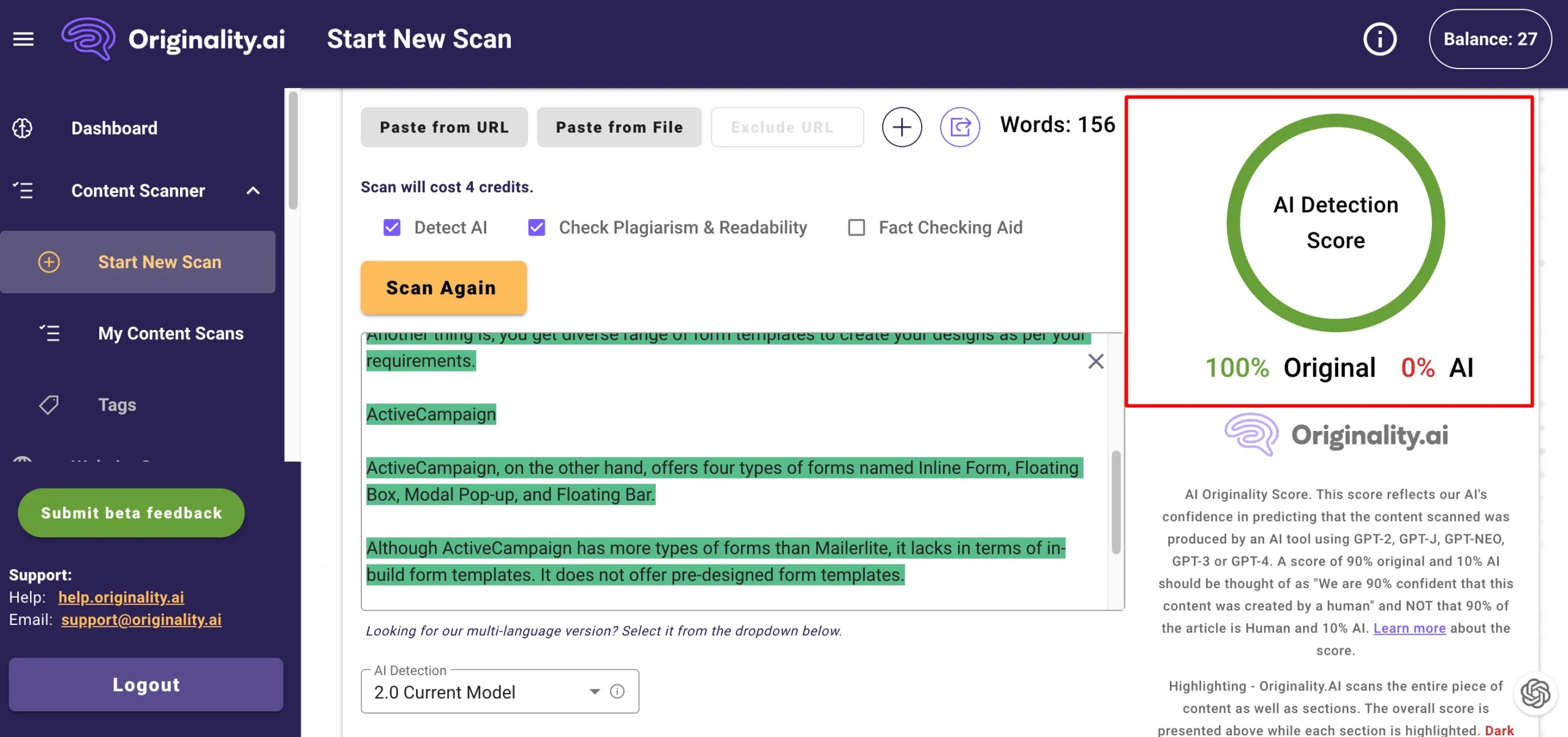Open the info icon in the top bar
Image resolution: width=1568 pixels, height=737 pixels.
tap(1379, 39)
